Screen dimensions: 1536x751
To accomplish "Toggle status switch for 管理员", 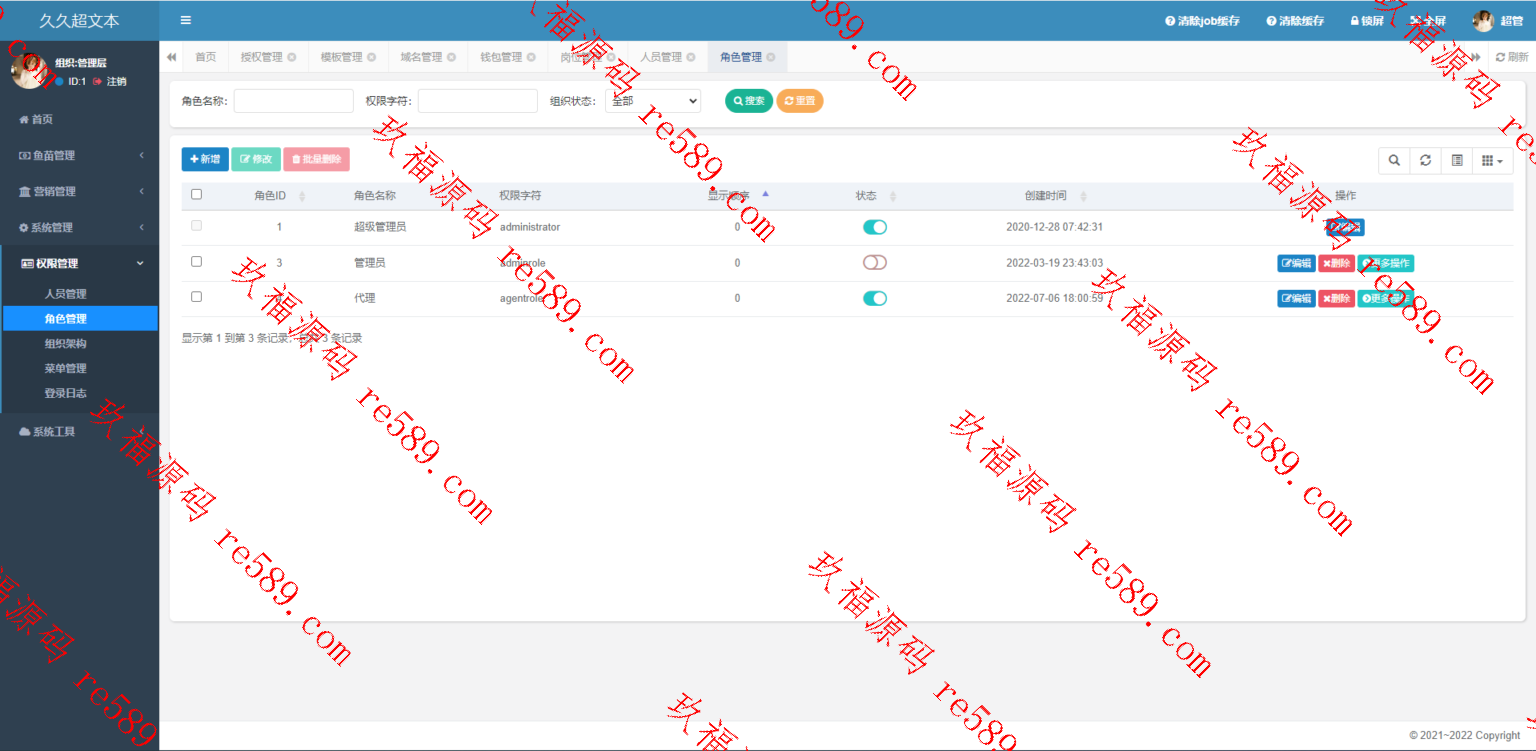I will 875,263.
